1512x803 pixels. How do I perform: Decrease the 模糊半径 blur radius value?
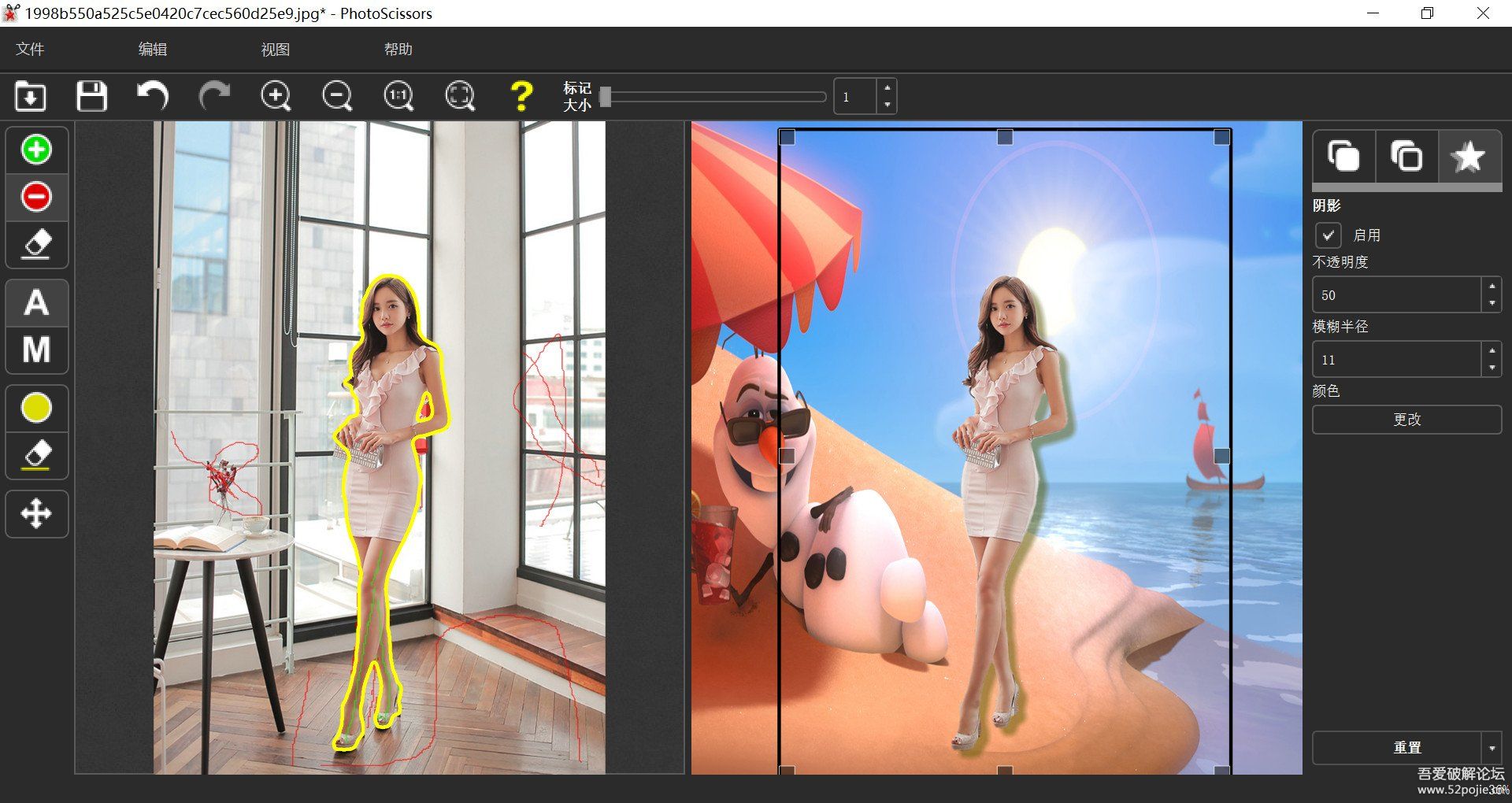[1492, 368]
